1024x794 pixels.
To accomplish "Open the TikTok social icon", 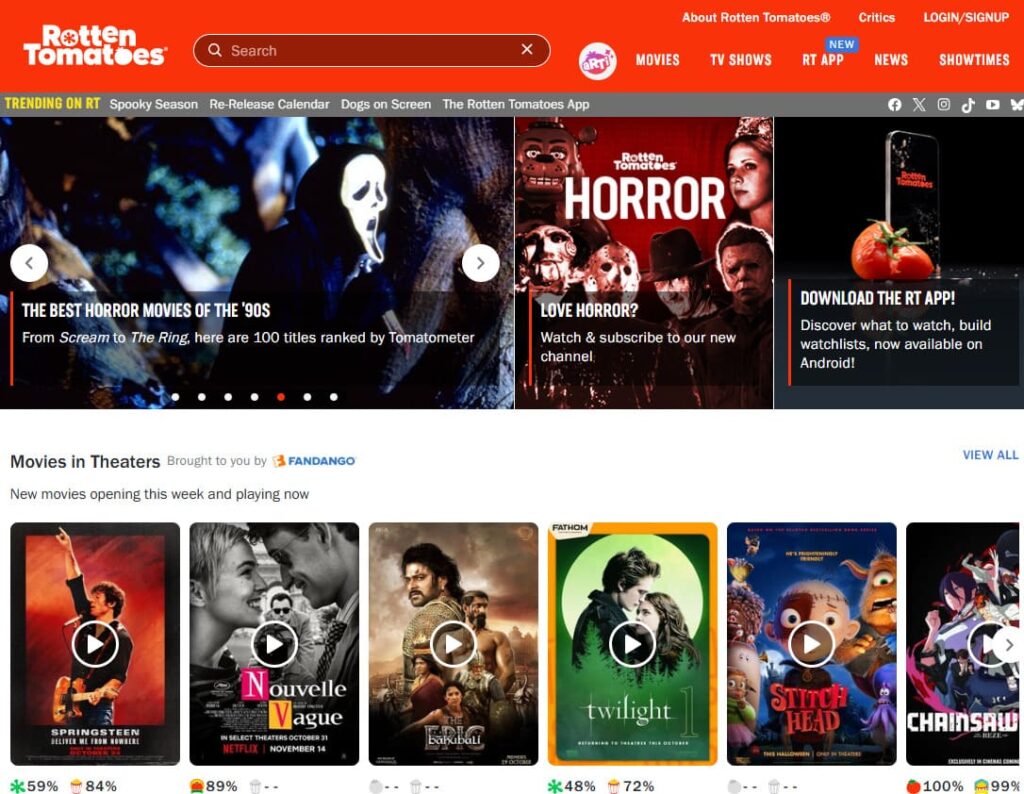I will (968, 105).
